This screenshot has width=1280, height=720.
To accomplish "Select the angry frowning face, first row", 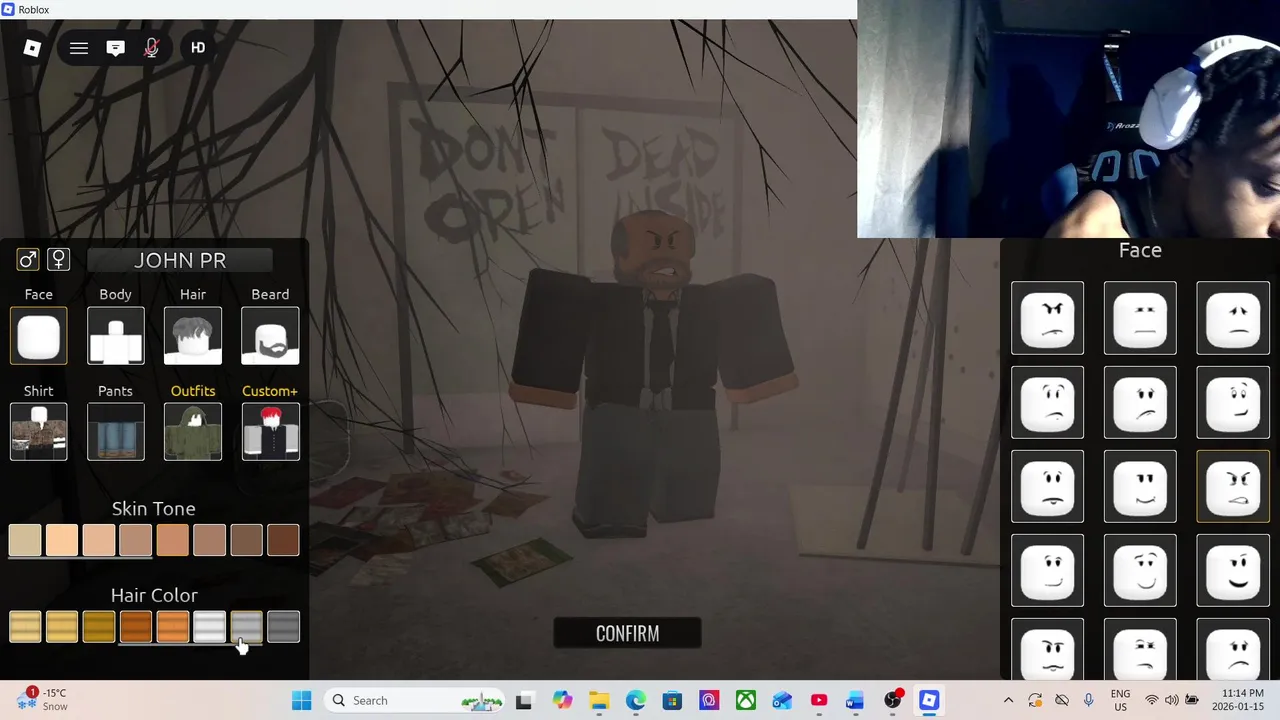I will [1047, 318].
